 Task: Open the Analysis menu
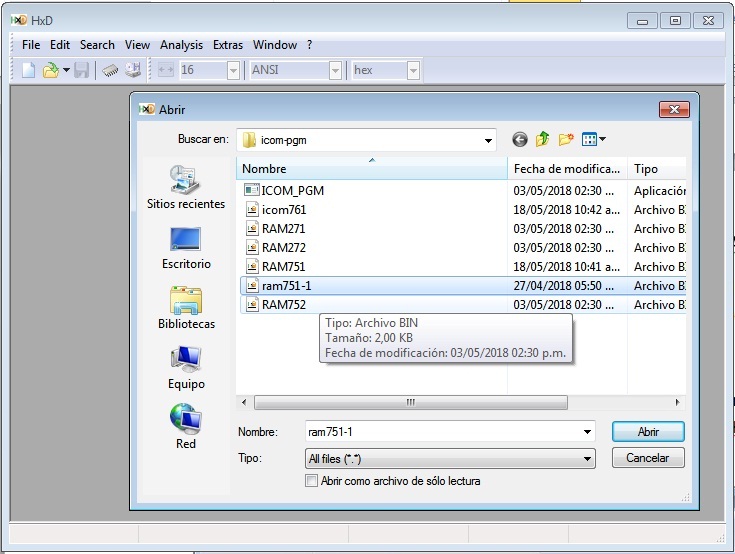tap(181, 45)
